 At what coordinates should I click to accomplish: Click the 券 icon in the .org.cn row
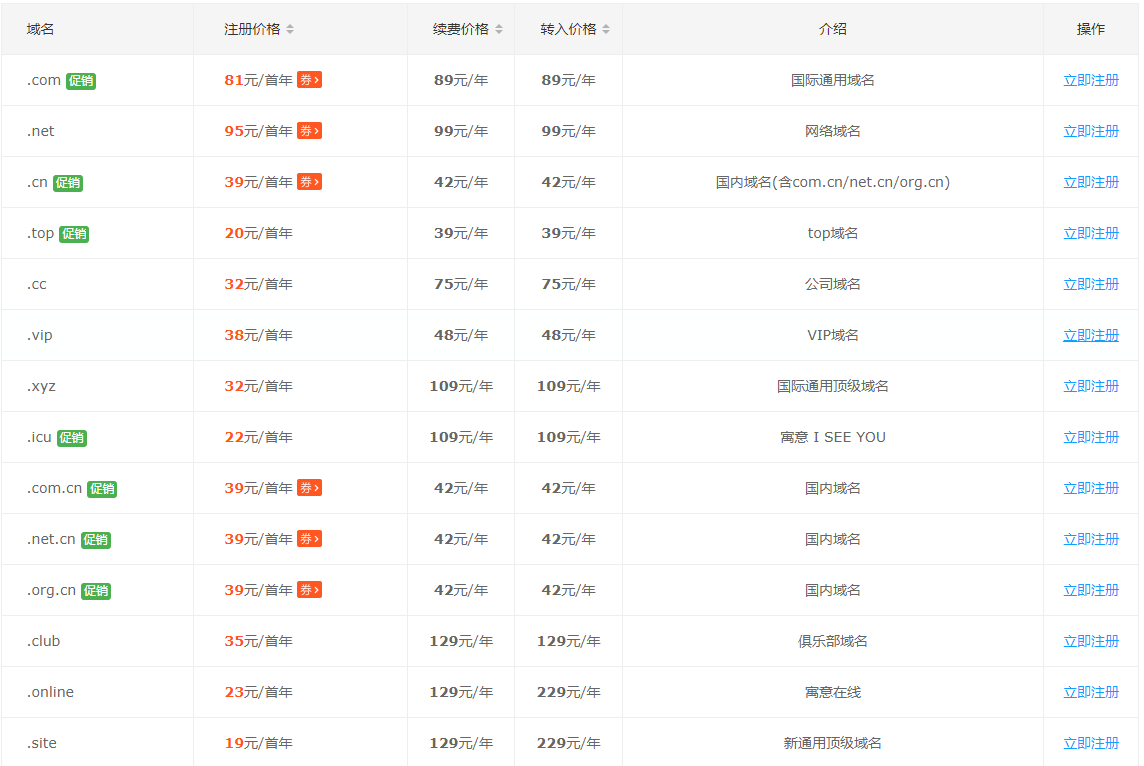tap(309, 589)
